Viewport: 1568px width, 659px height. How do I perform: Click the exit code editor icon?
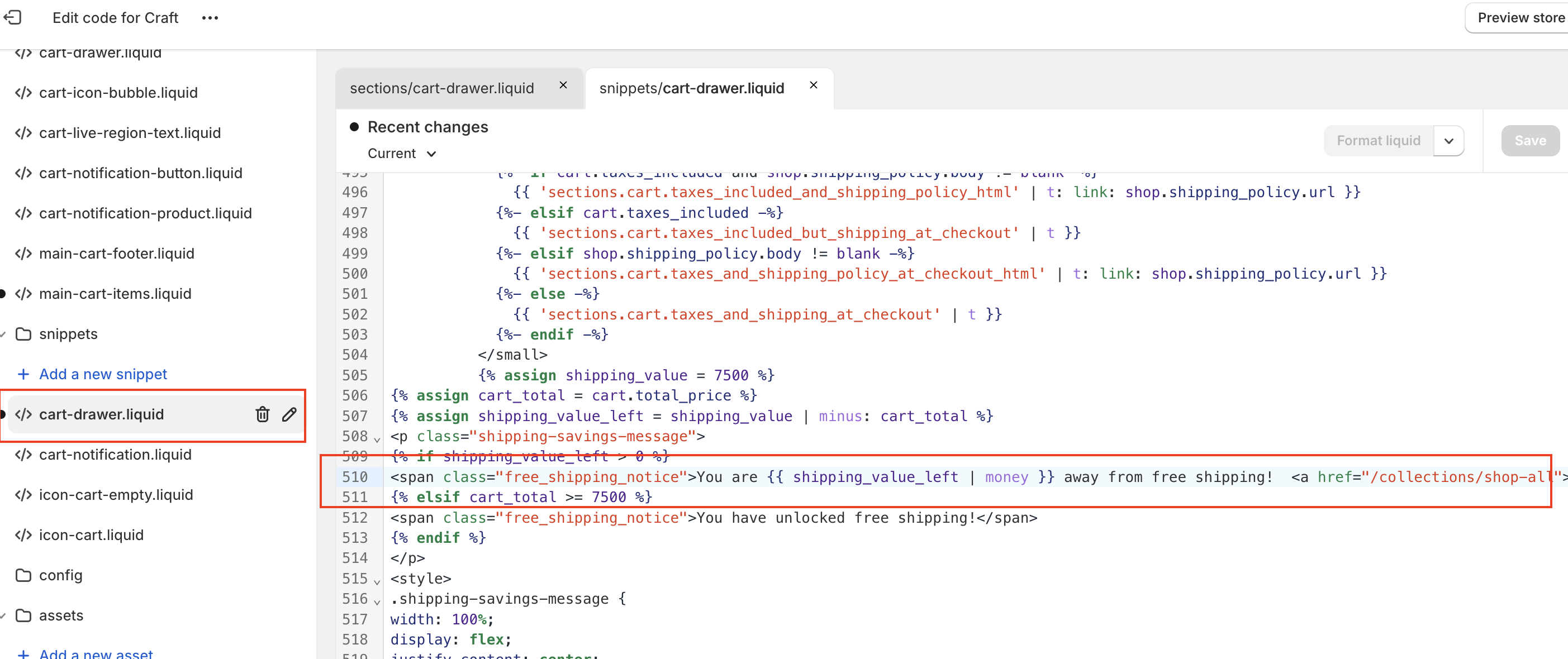(13, 18)
